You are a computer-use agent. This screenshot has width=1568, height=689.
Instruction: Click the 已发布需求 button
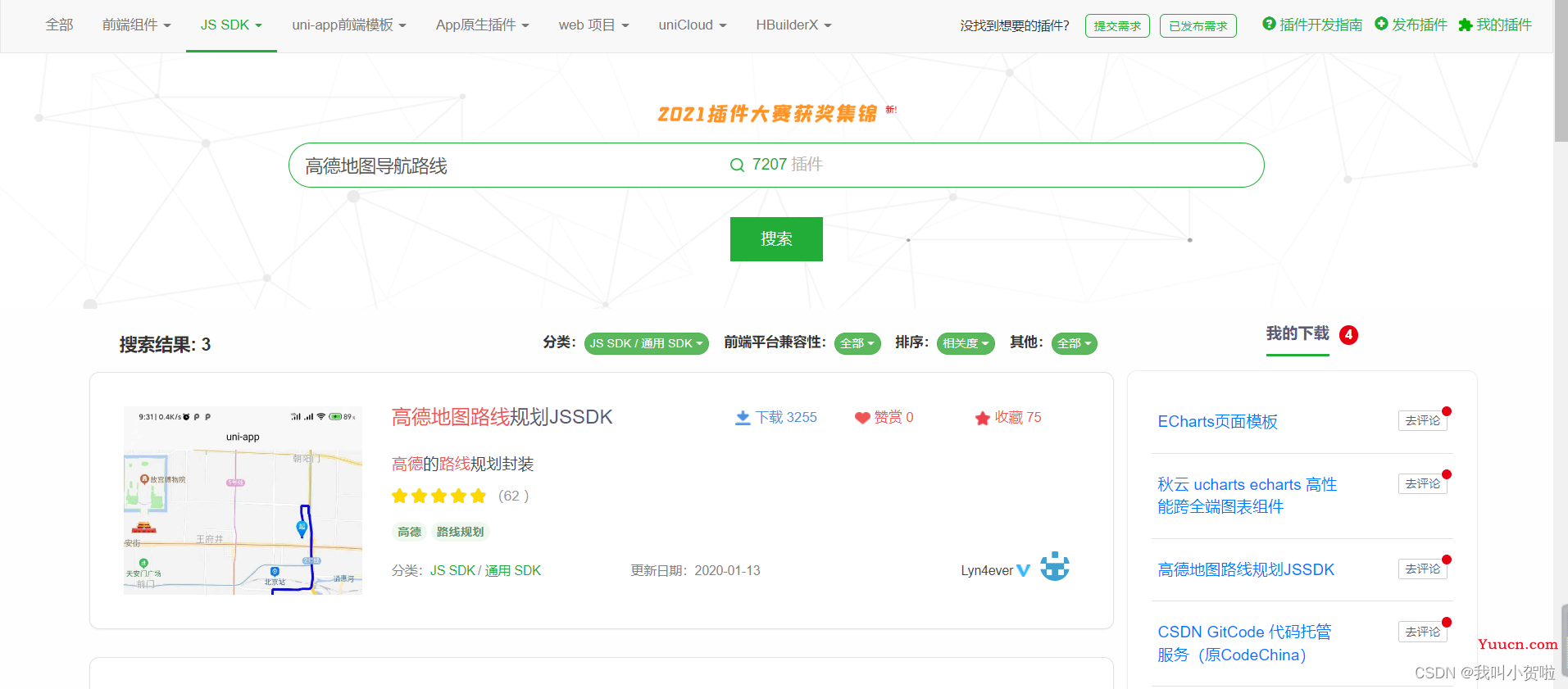coord(1198,26)
